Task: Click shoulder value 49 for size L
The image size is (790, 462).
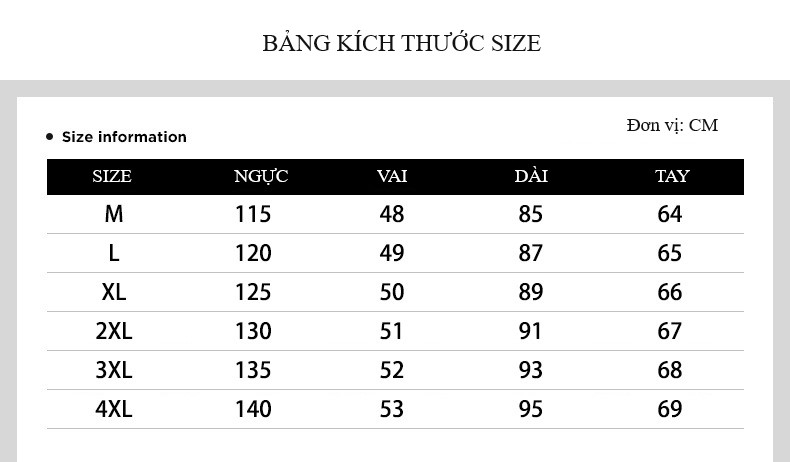Action: coord(392,253)
